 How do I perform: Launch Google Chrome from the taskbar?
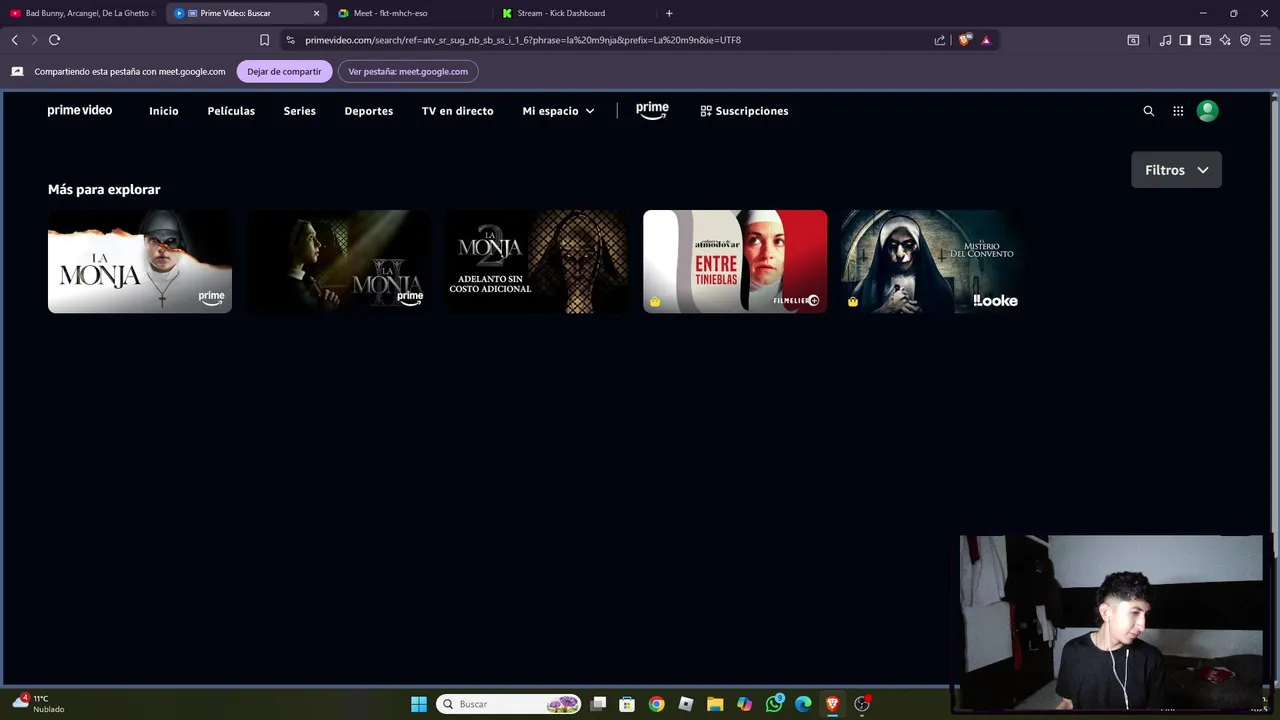[x=656, y=704]
